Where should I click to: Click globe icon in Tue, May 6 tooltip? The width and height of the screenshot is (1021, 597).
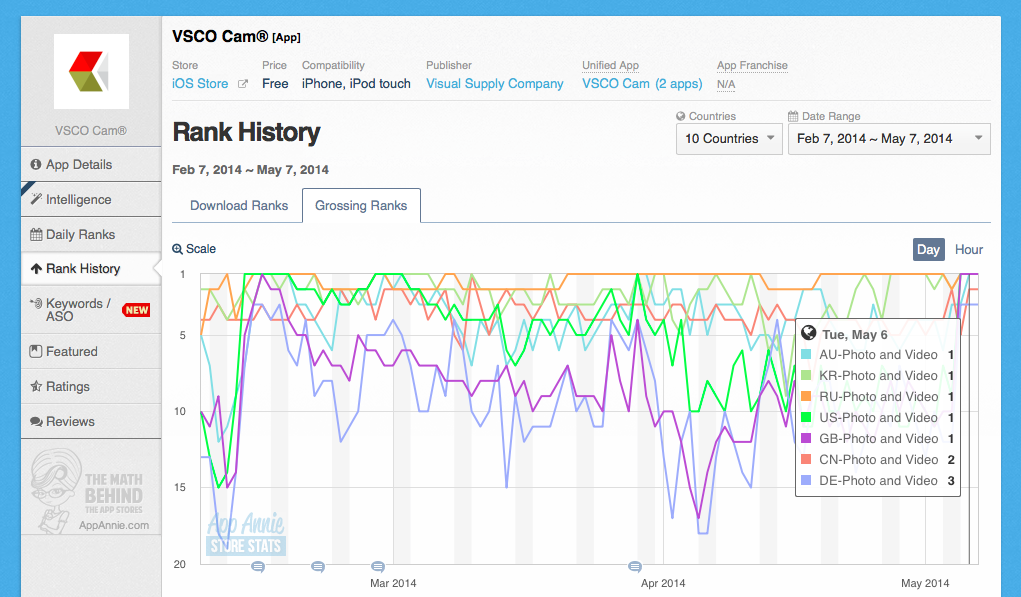pyautogui.click(x=809, y=333)
